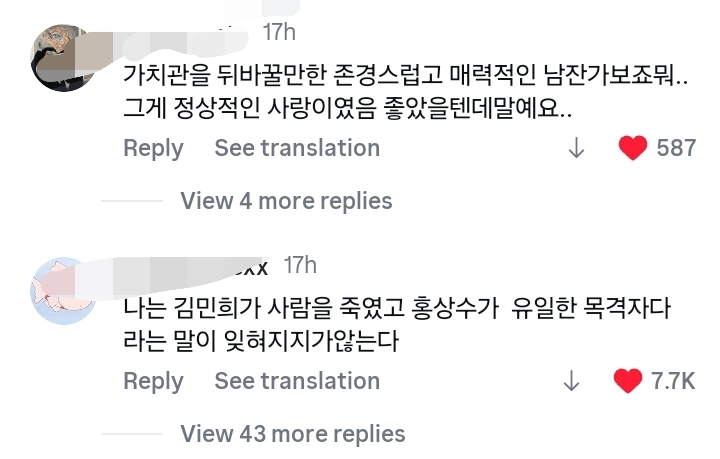Expand View 43 more replies
The height and width of the screenshot is (459, 720).
pos(292,434)
